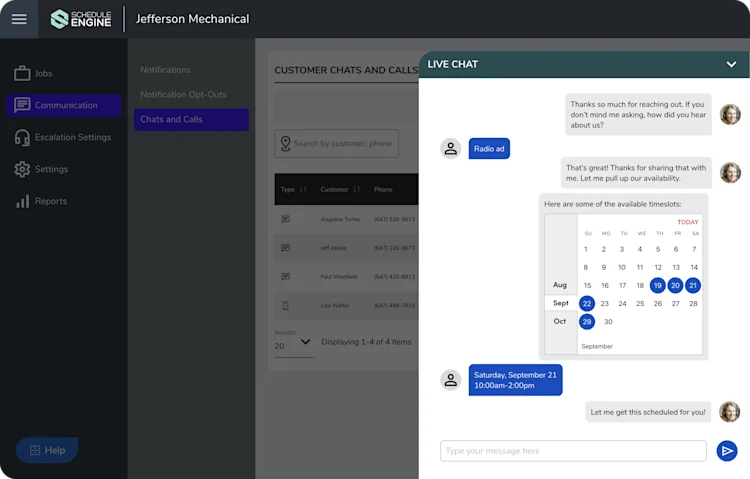Collapse the Live Chat panel chevron

731,64
